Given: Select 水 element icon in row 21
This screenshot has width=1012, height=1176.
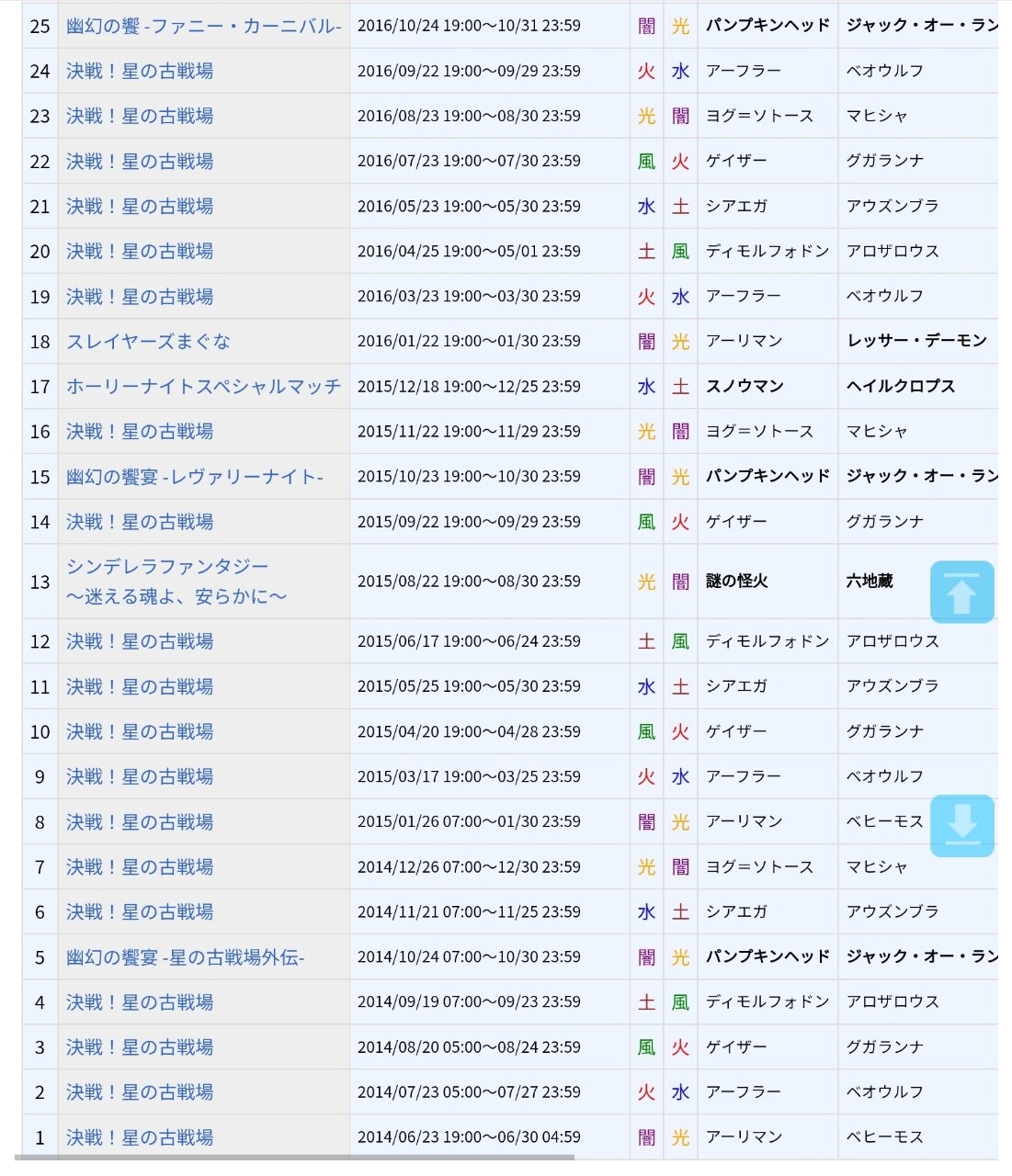Looking at the screenshot, I should 647,206.
